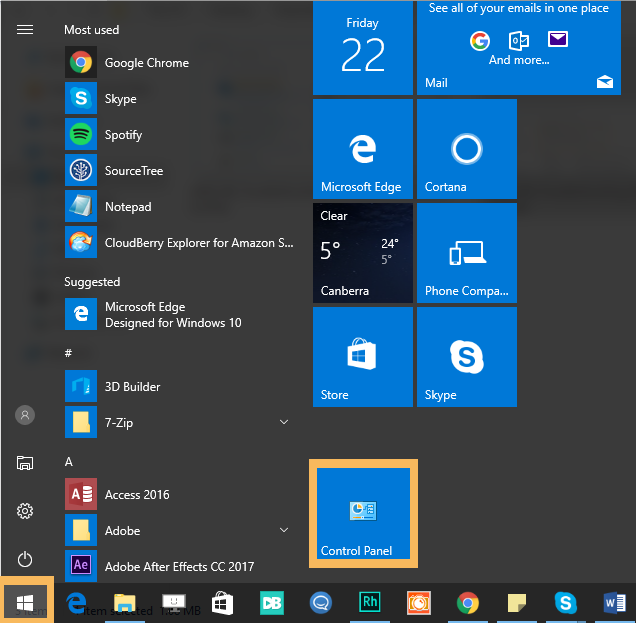This screenshot has width=636, height=623.
Task: Launch Spotify from the Start menu
Action: [x=123, y=135]
